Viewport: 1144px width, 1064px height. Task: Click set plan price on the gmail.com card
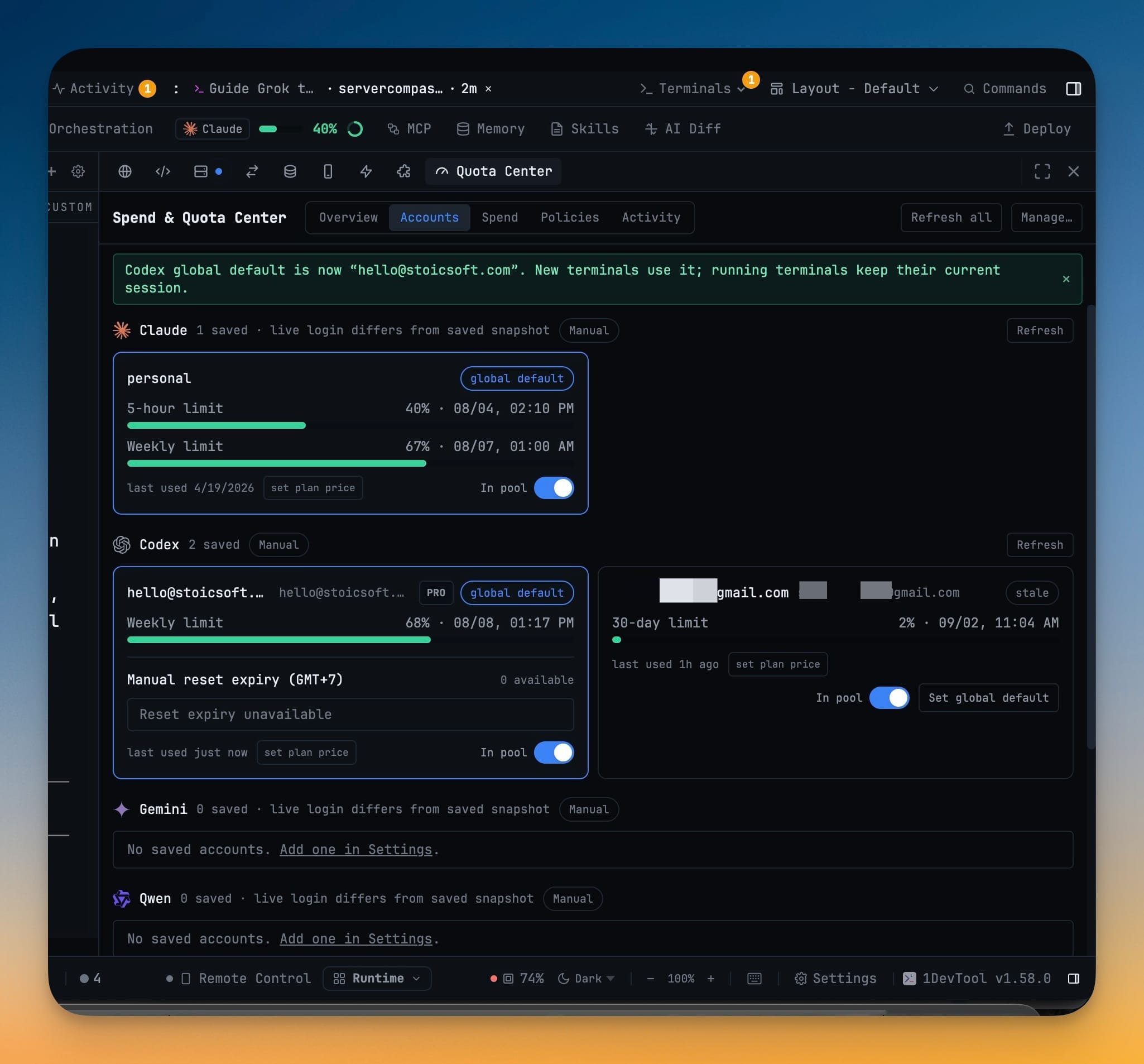(x=777, y=664)
